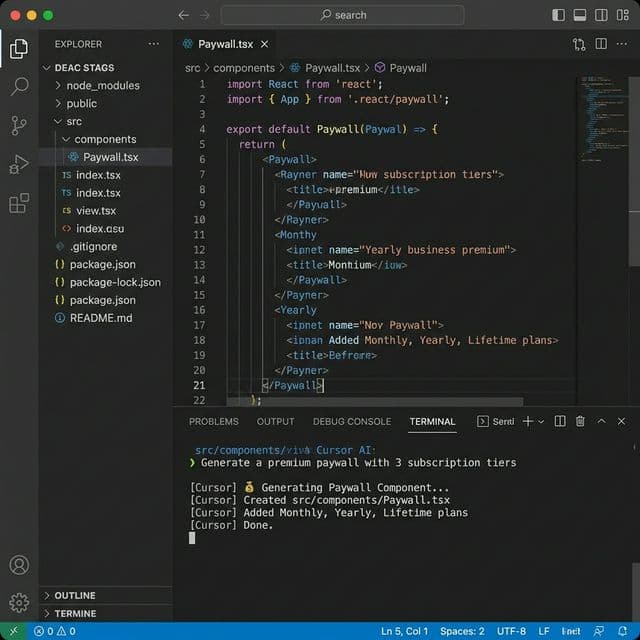This screenshot has height=640, width=640.
Task: Click the code minimap overview
Action: click(x=604, y=118)
